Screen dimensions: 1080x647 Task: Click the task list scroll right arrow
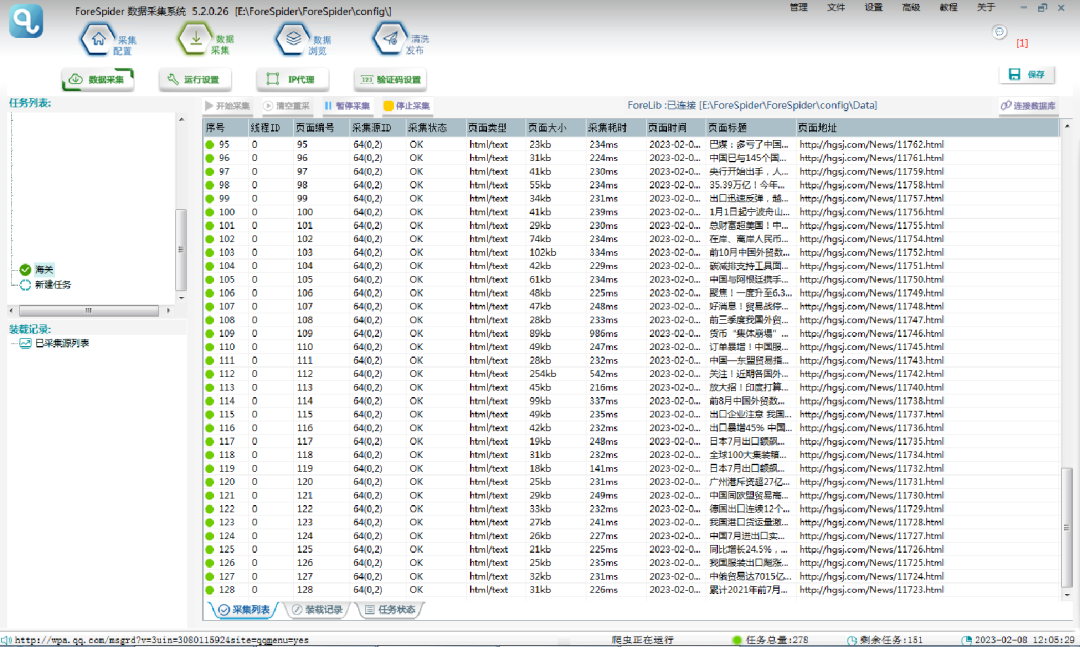pyautogui.click(x=169, y=311)
